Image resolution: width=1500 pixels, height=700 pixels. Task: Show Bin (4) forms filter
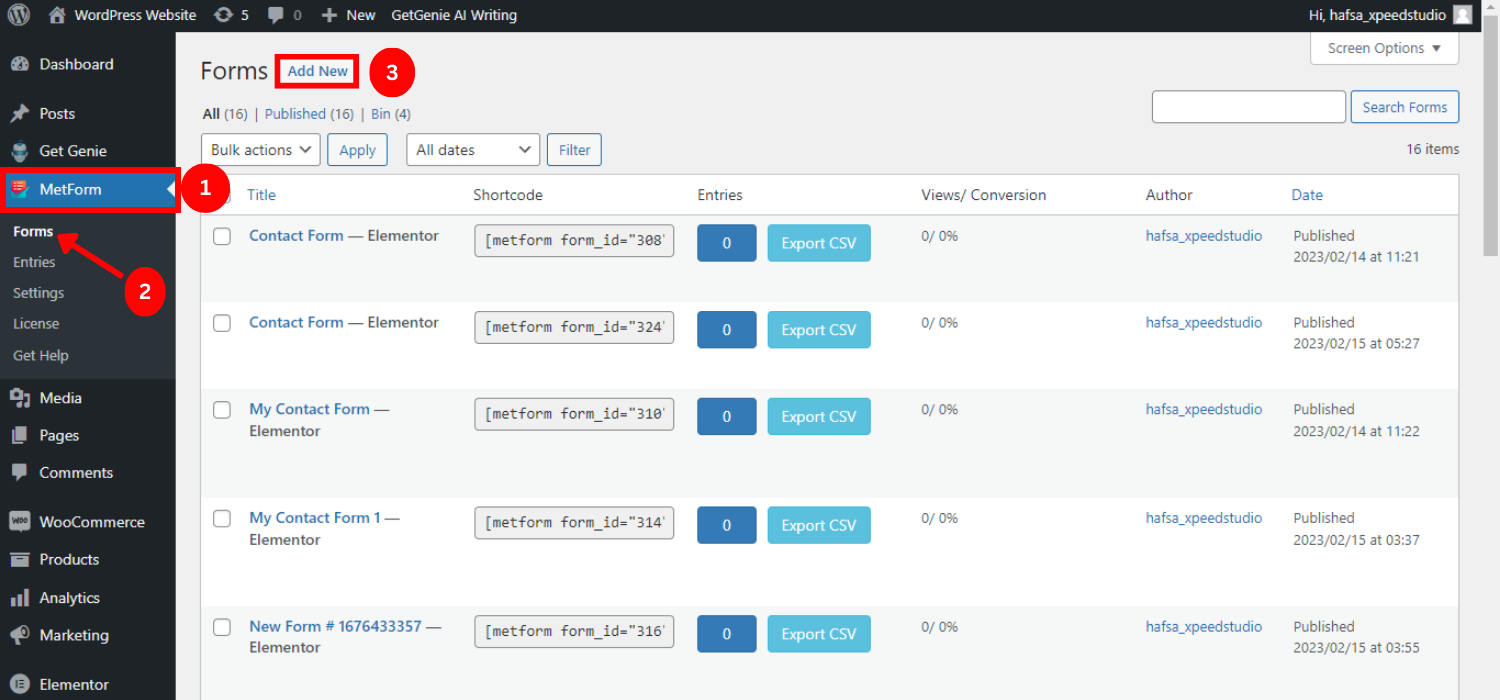[391, 114]
